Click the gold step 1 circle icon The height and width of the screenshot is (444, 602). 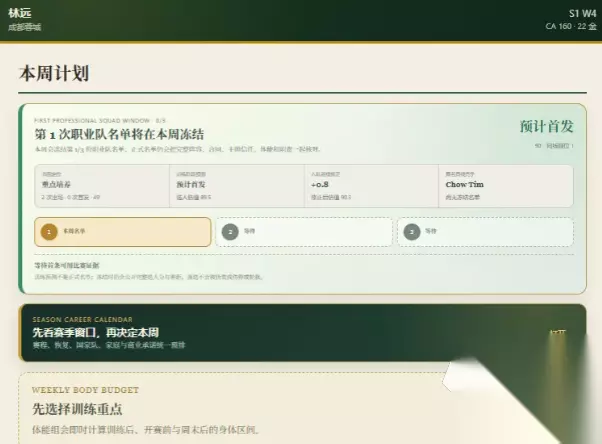[49, 232]
